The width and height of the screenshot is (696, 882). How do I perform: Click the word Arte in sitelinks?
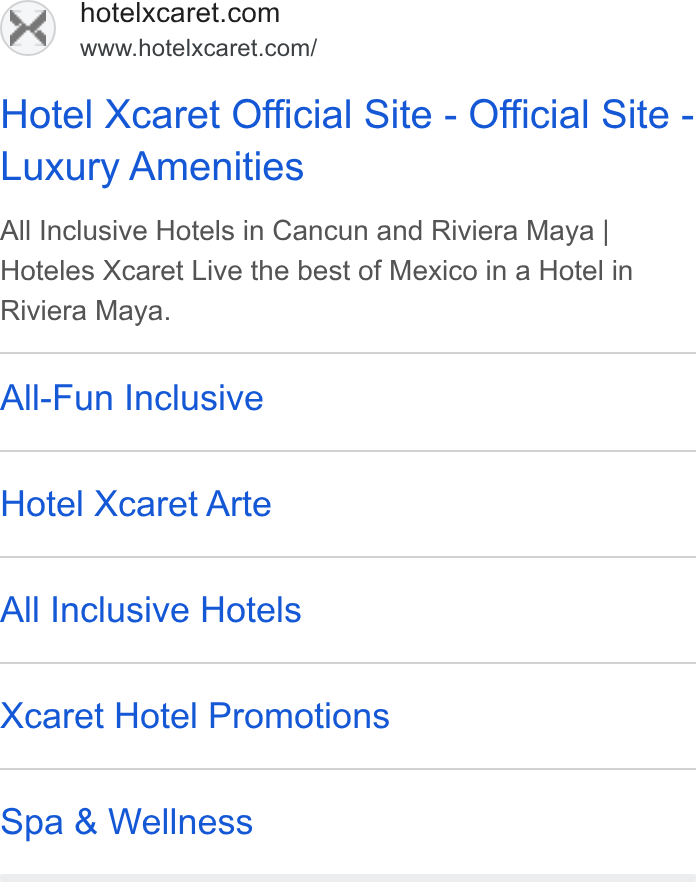[239, 503]
